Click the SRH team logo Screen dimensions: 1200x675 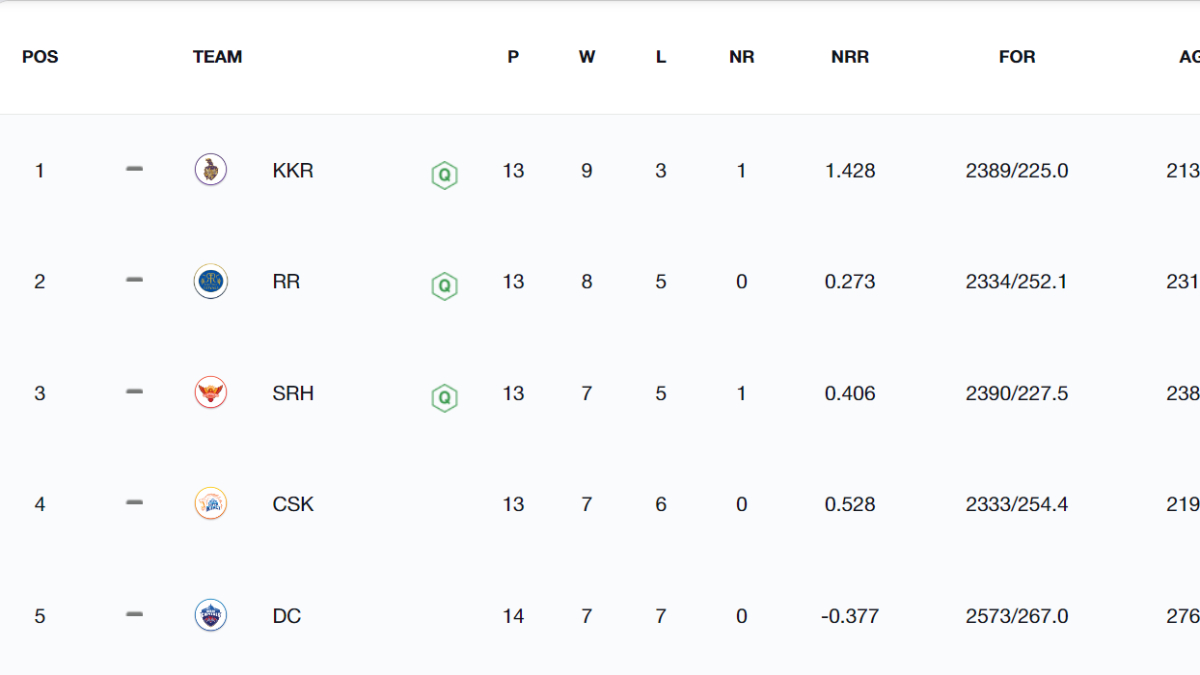coord(210,393)
